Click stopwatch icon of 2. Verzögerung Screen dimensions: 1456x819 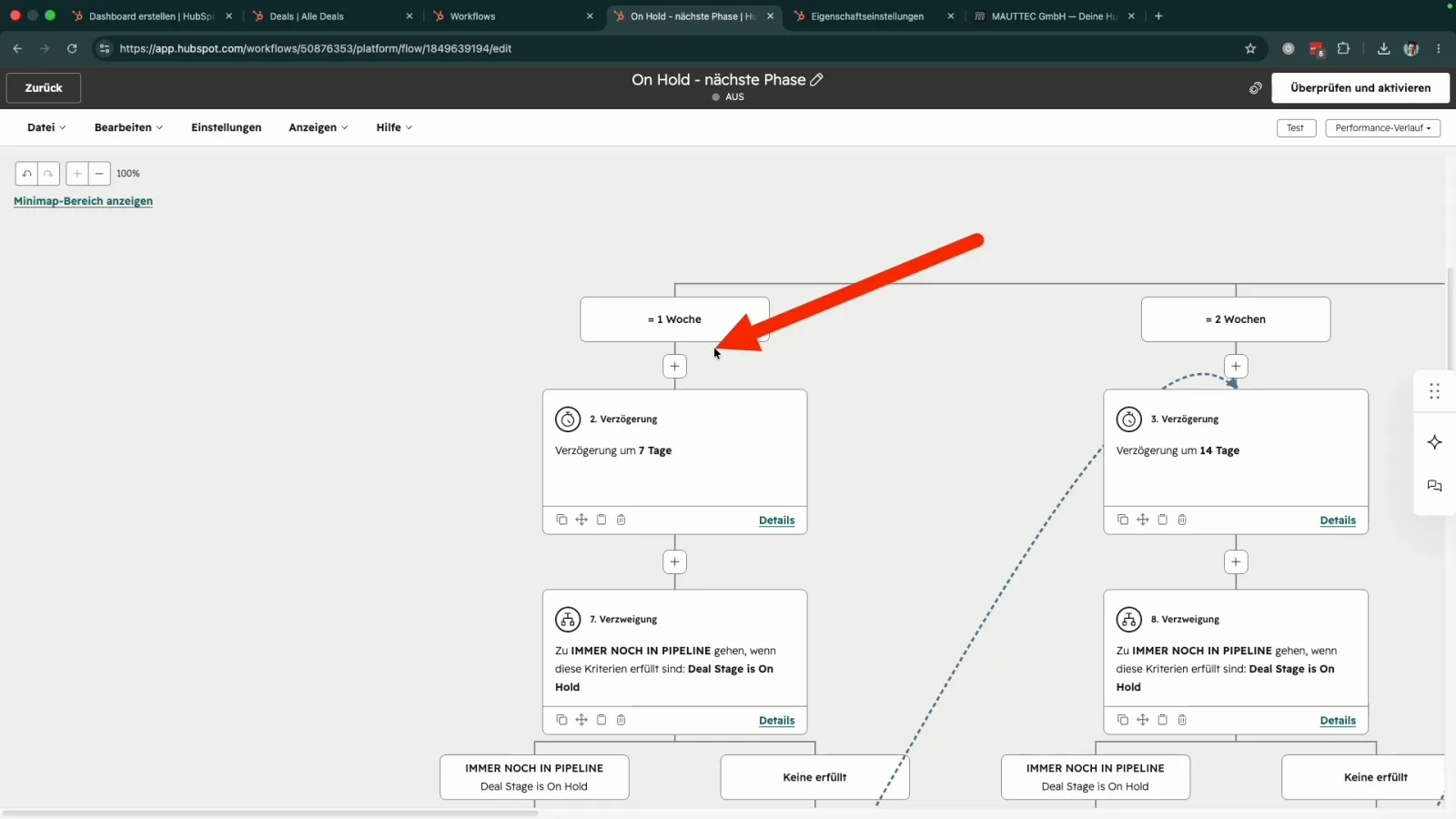568,420
